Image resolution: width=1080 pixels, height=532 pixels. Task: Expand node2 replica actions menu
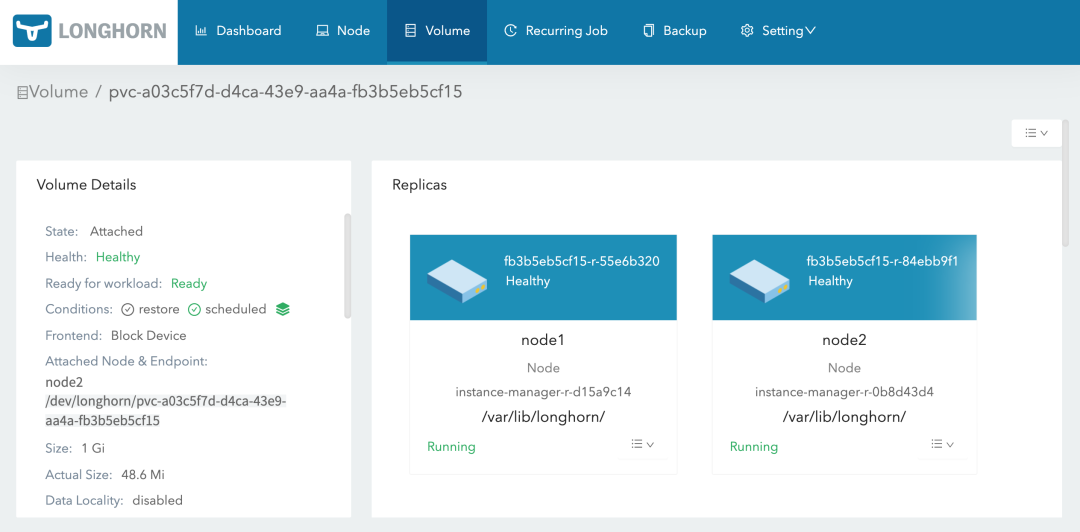(x=942, y=445)
